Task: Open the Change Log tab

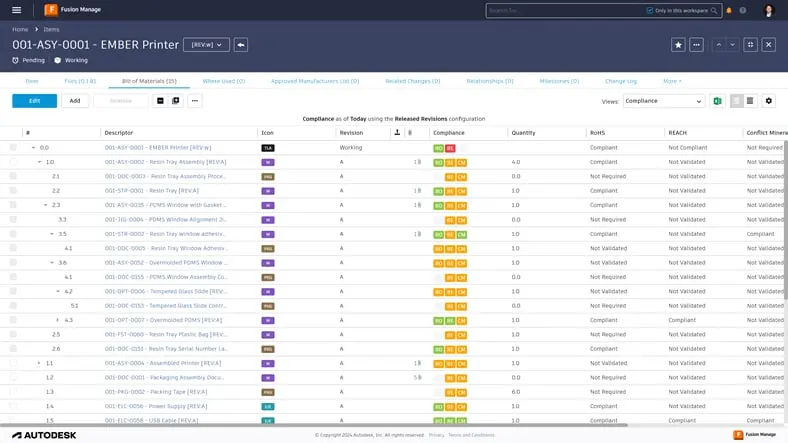Action: coord(621,81)
